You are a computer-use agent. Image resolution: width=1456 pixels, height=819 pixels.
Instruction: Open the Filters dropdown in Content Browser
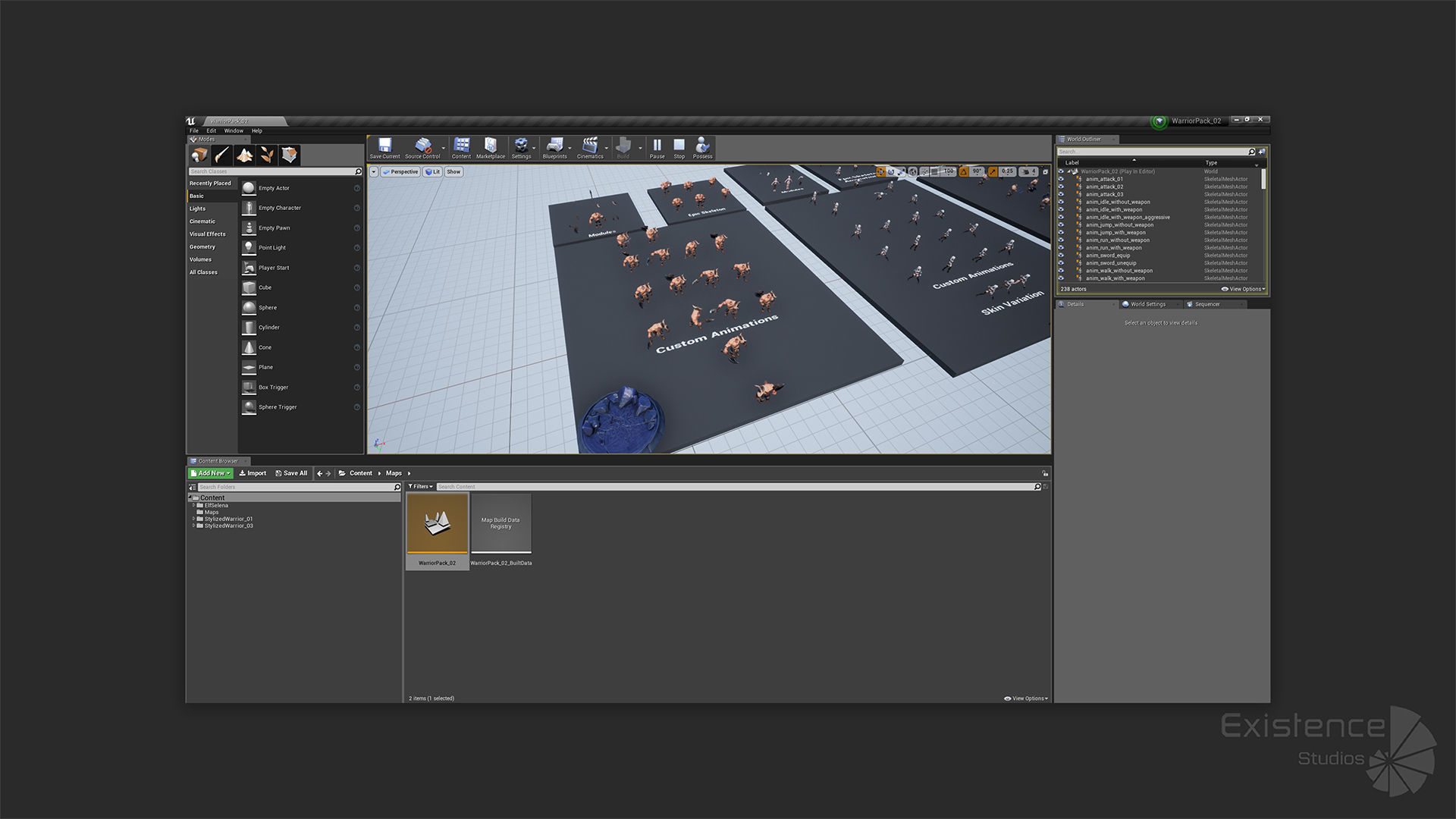click(x=420, y=487)
